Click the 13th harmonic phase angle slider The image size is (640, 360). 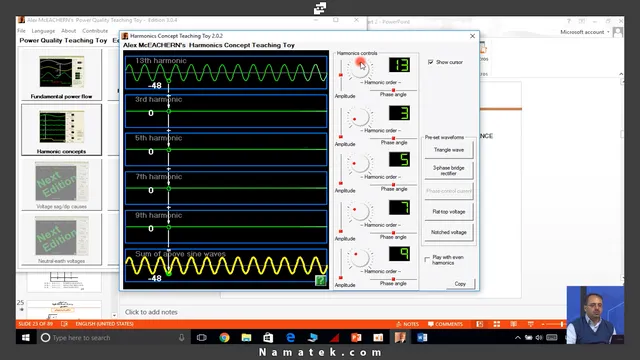point(393,90)
